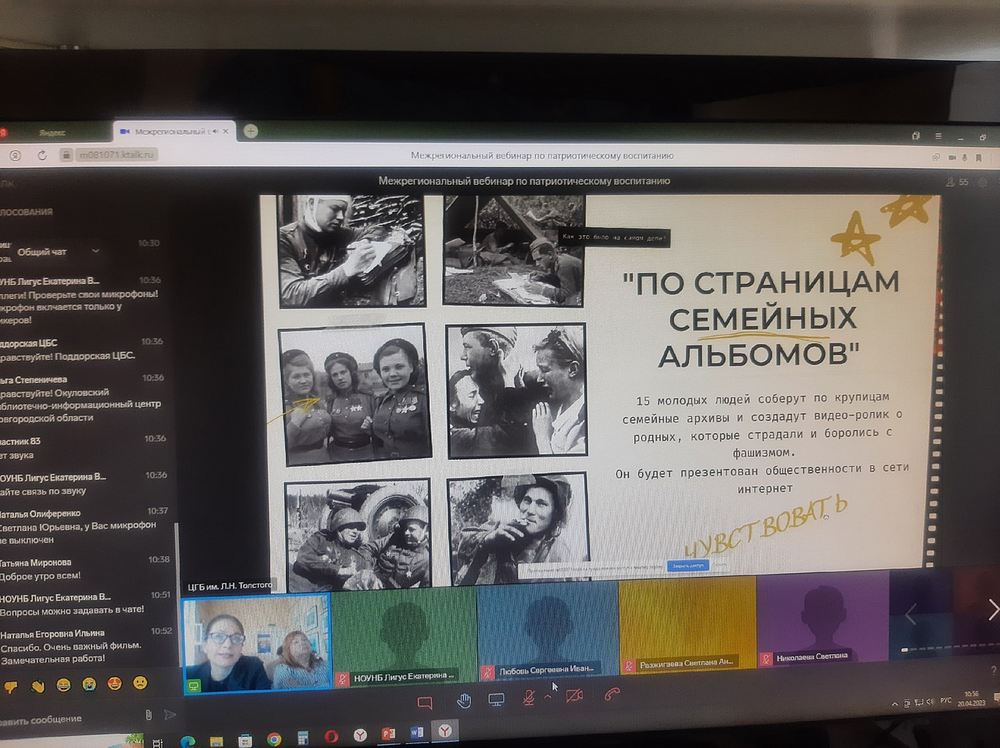Leave the call with red phone icon
This screenshot has height=748, width=1000.
point(612,696)
